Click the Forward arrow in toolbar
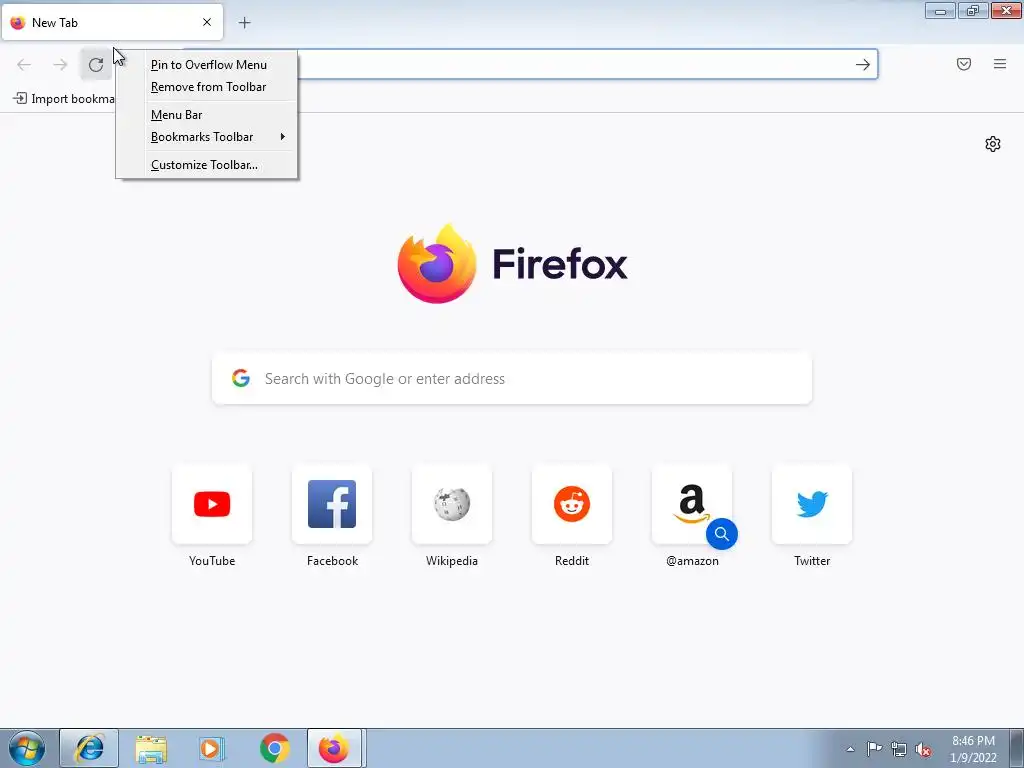 pos(60,64)
